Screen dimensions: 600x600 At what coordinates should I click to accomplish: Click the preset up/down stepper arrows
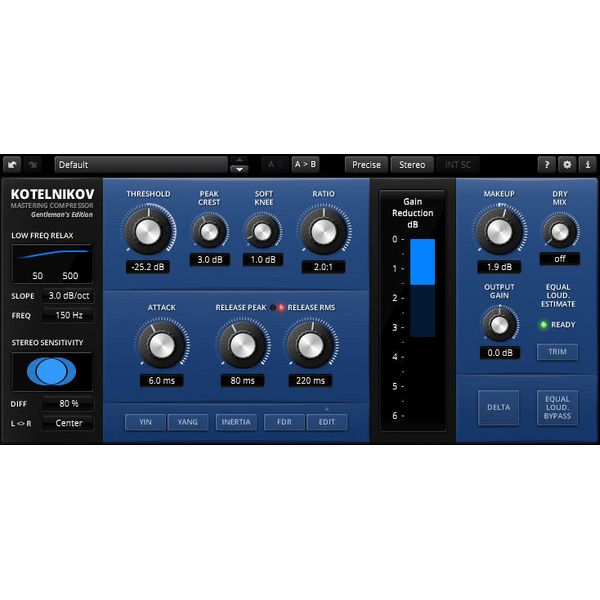[238, 164]
